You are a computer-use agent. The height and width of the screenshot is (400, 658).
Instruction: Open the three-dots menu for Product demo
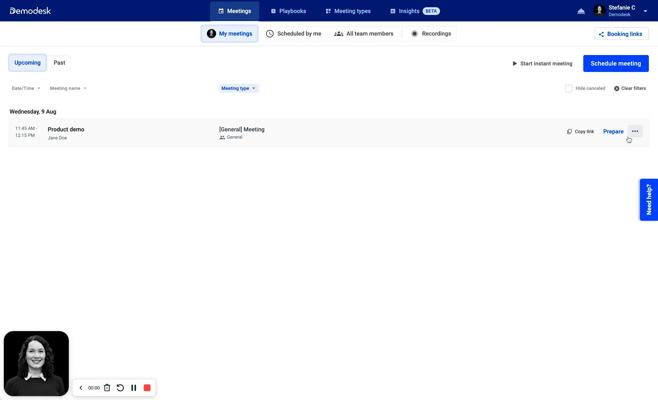coord(635,131)
